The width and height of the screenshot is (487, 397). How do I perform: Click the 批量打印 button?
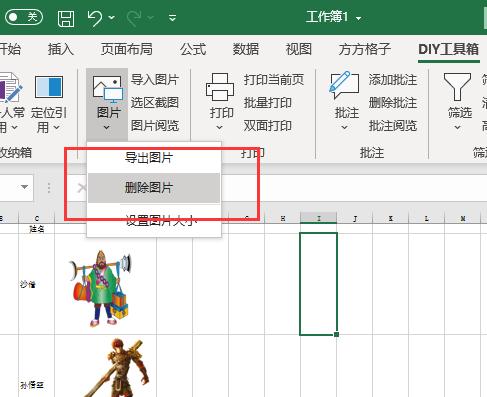[x=268, y=103]
